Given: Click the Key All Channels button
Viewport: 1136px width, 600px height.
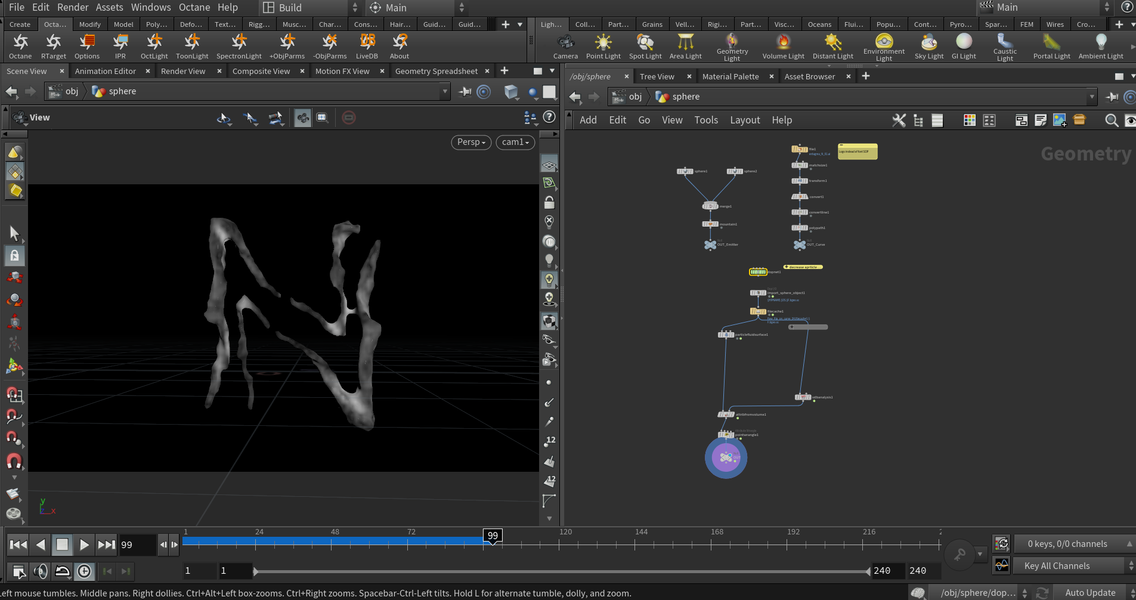Looking at the screenshot, I should point(1056,565).
